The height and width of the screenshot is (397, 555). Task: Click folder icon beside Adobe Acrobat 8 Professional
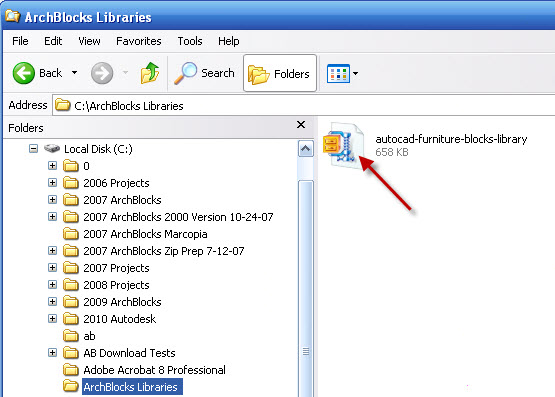(71, 369)
